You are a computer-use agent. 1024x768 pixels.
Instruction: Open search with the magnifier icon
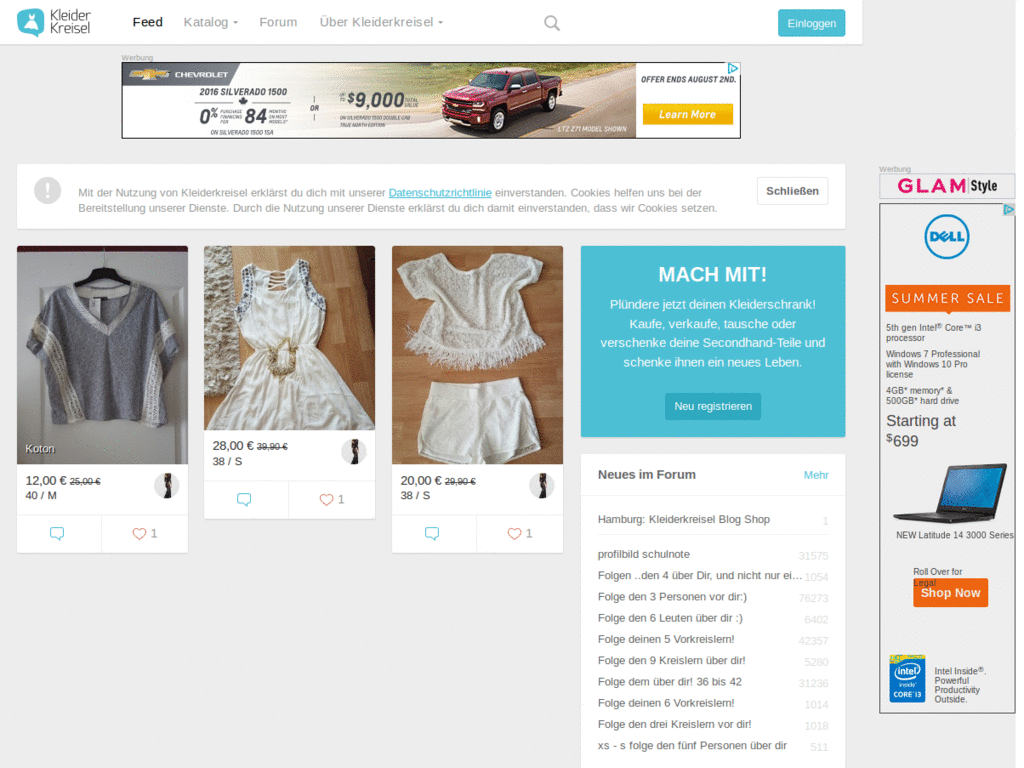[551, 23]
